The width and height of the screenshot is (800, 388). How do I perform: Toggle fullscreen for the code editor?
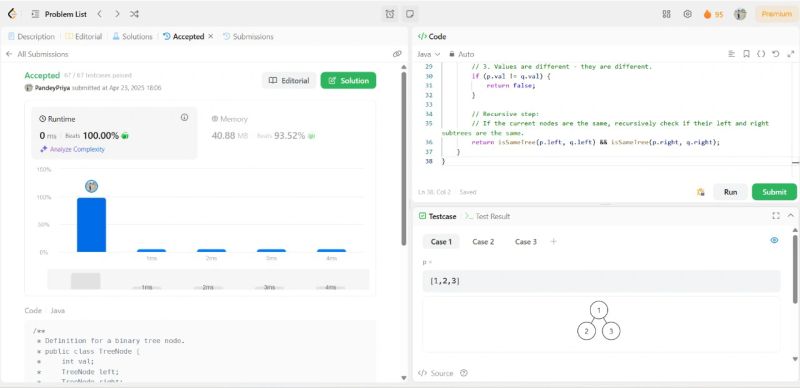tap(791, 54)
